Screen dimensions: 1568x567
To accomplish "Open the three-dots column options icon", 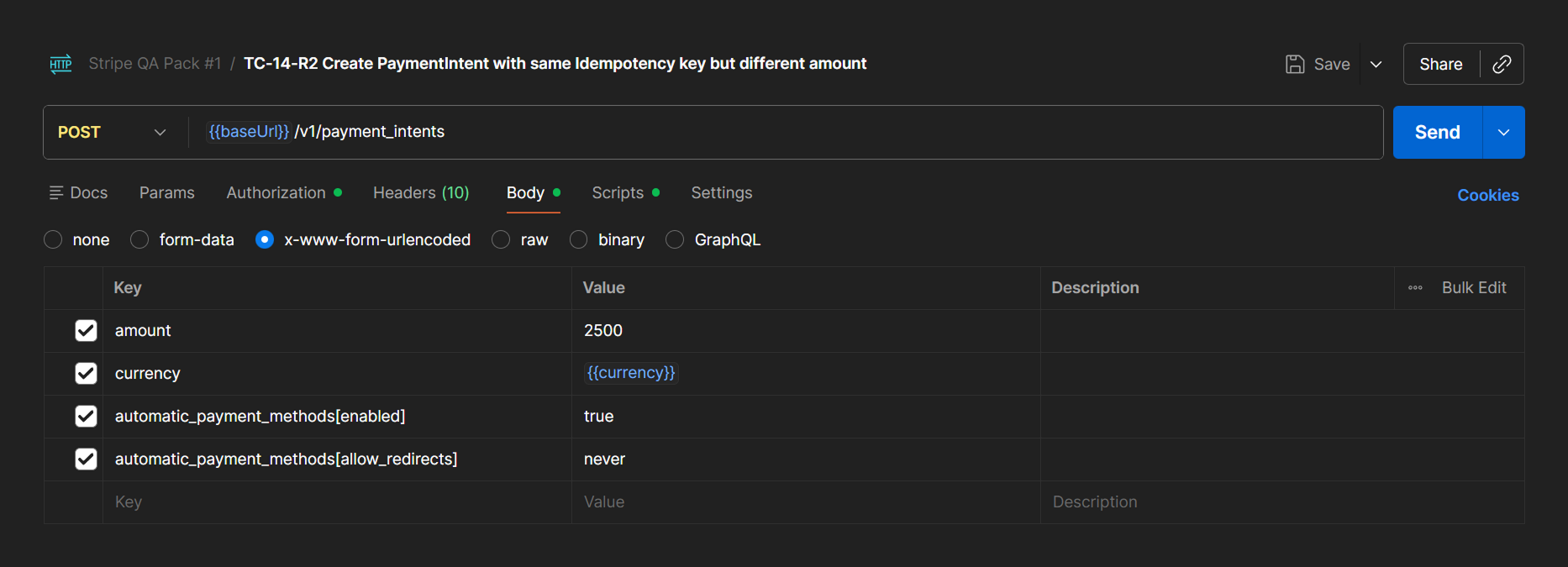I will coord(1415,287).
